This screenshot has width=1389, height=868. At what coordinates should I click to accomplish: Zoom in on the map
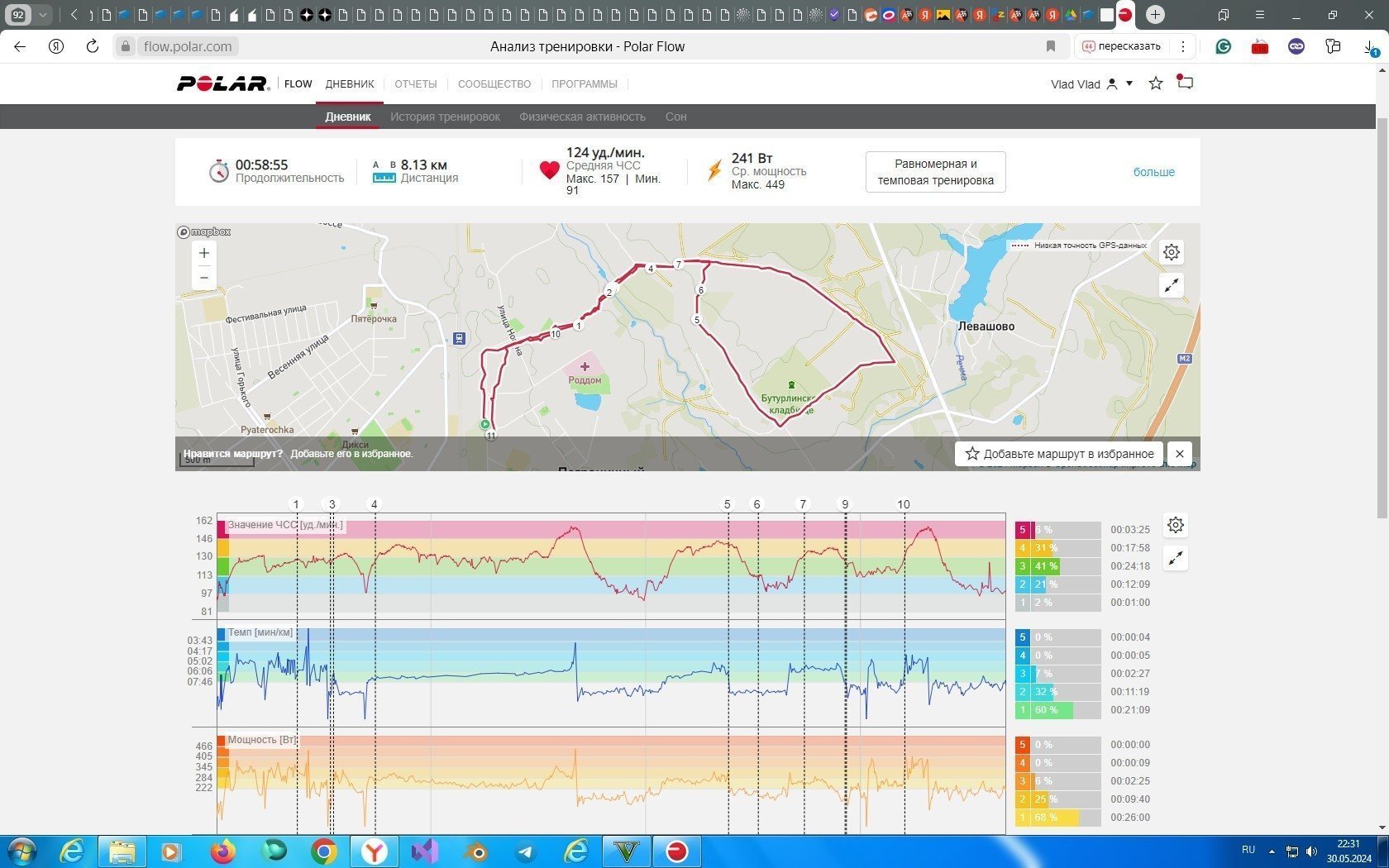(204, 253)
